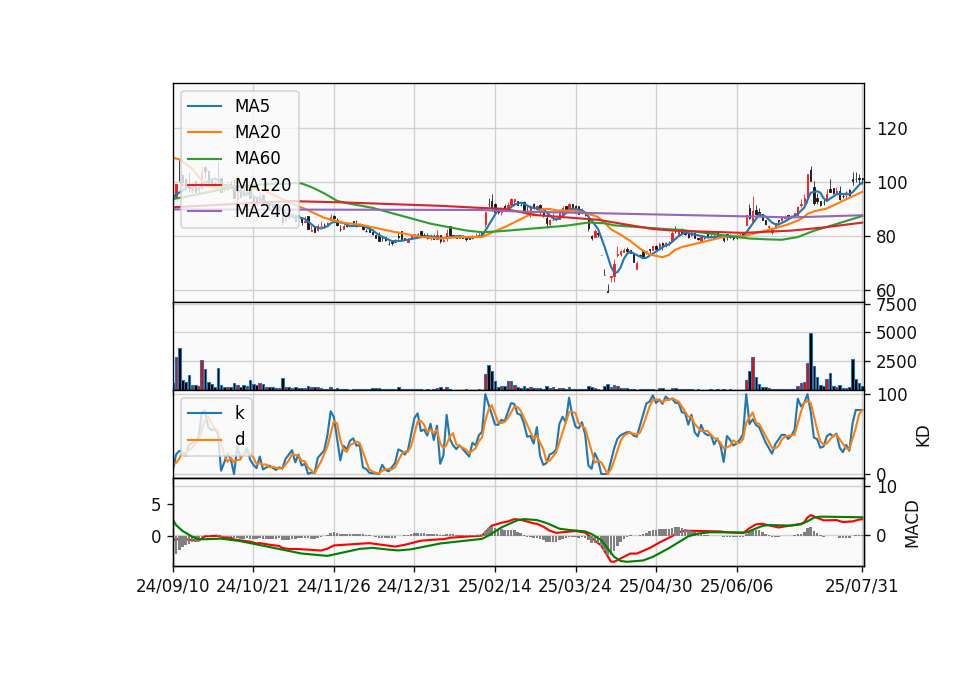This screenshot has width=960, height=690.
Task: Click the k legend label in KD panel
Action: click(x=239, y=413)
